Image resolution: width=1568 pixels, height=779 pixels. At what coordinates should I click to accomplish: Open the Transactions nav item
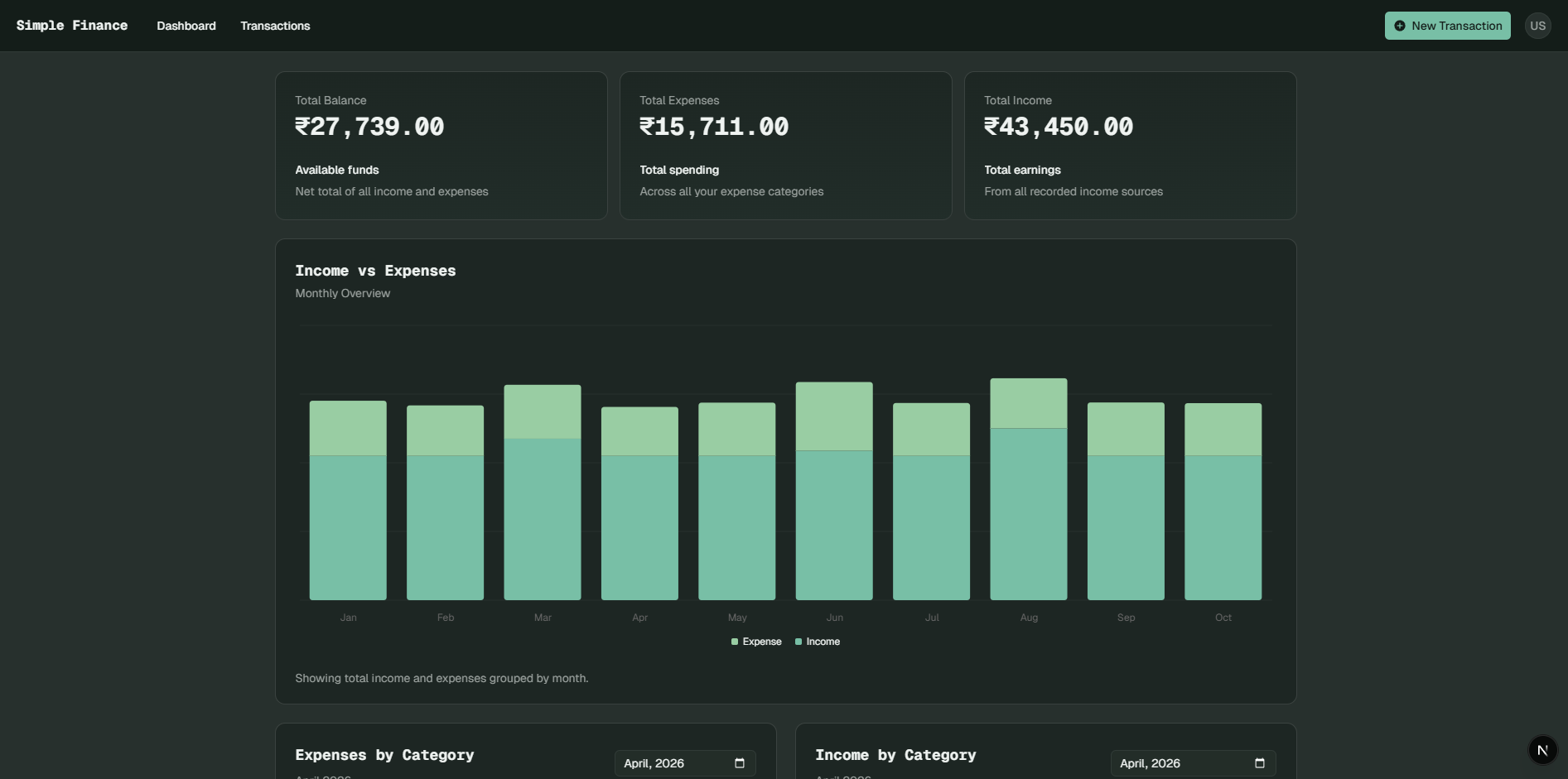(275, 26)
